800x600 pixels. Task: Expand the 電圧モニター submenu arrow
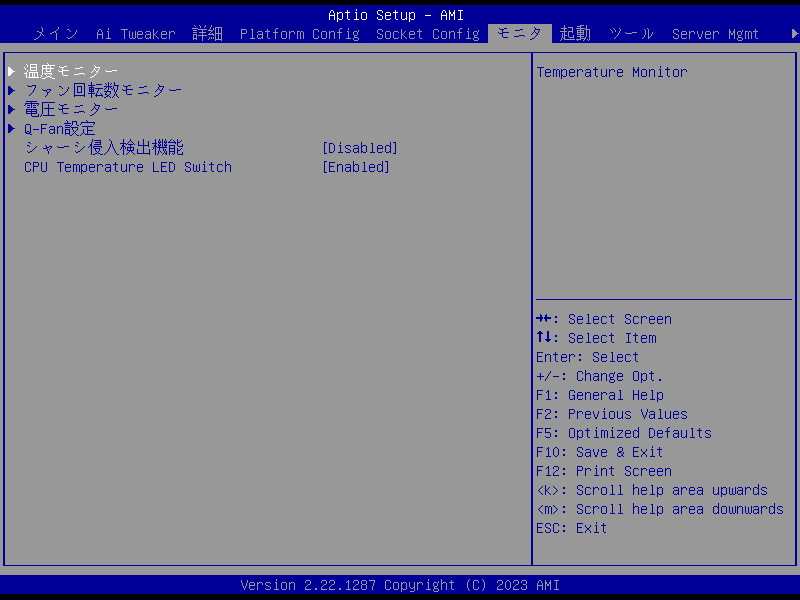point(11,109)
